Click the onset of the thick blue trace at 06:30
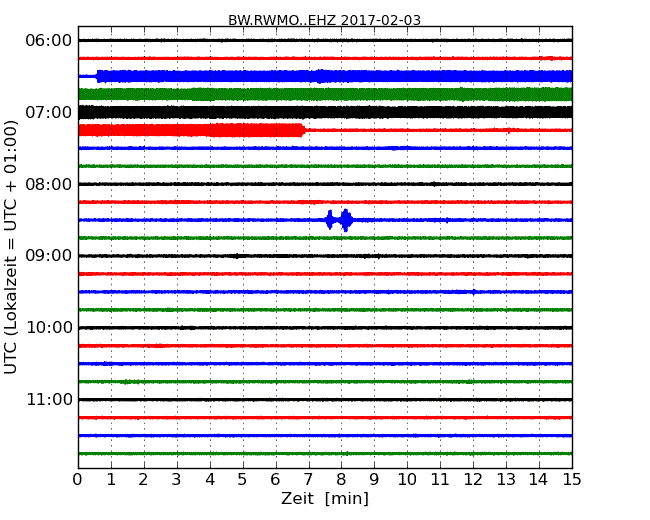This screenshot has width=650, height=520. [x=98, y=76]
